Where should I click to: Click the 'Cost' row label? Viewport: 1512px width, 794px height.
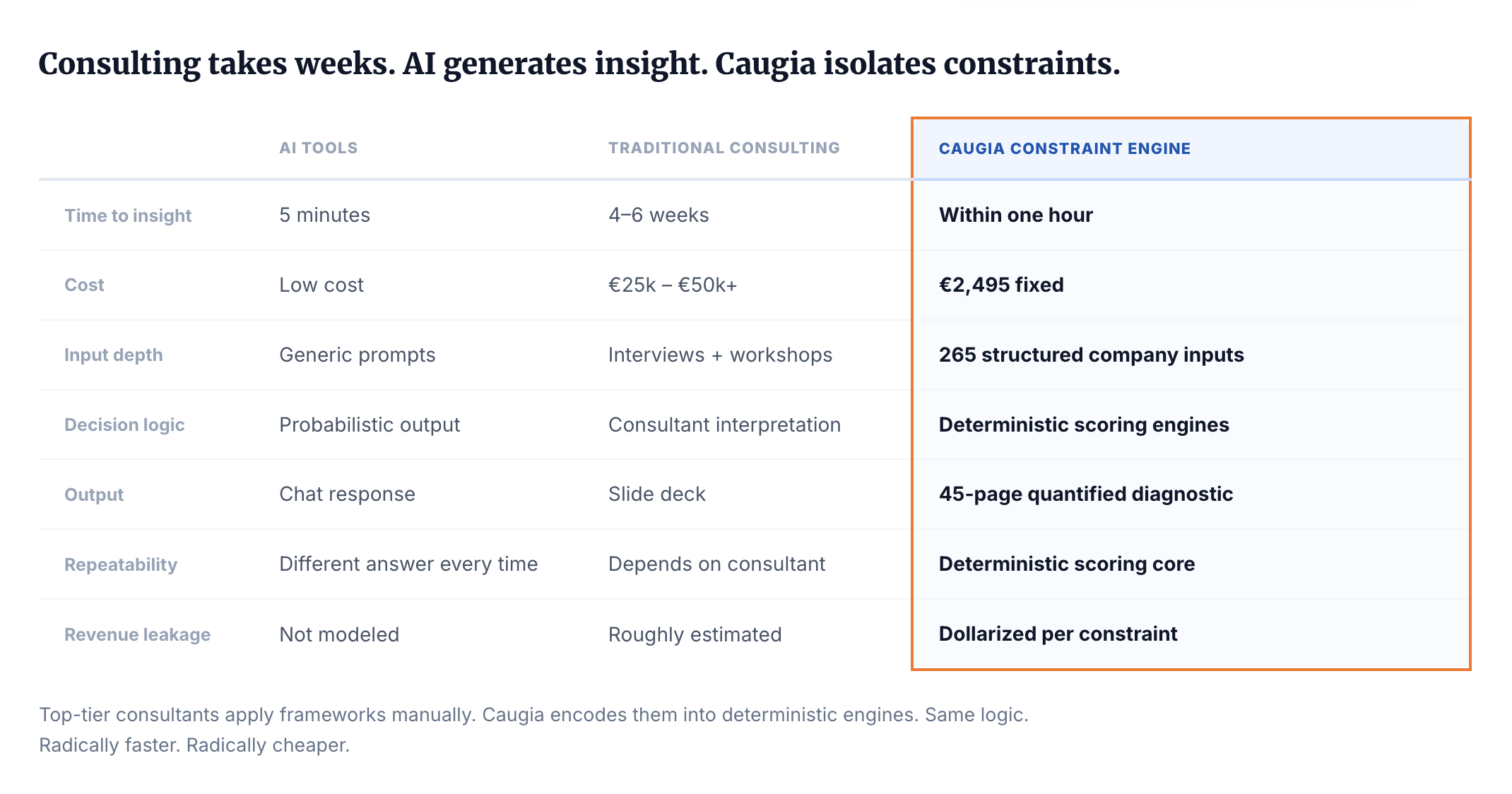click(84, 285)
